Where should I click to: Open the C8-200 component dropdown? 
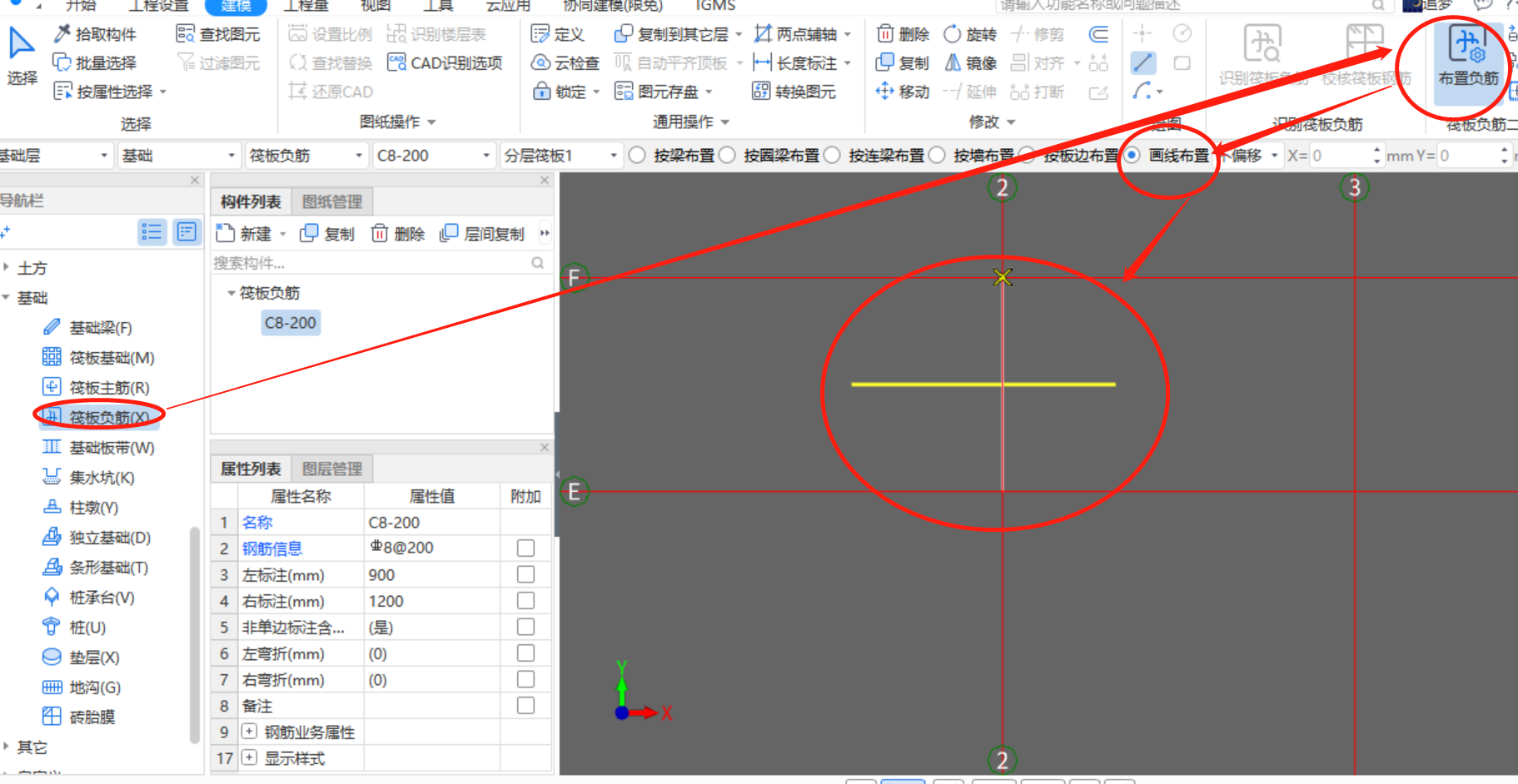tap(433, 156)
